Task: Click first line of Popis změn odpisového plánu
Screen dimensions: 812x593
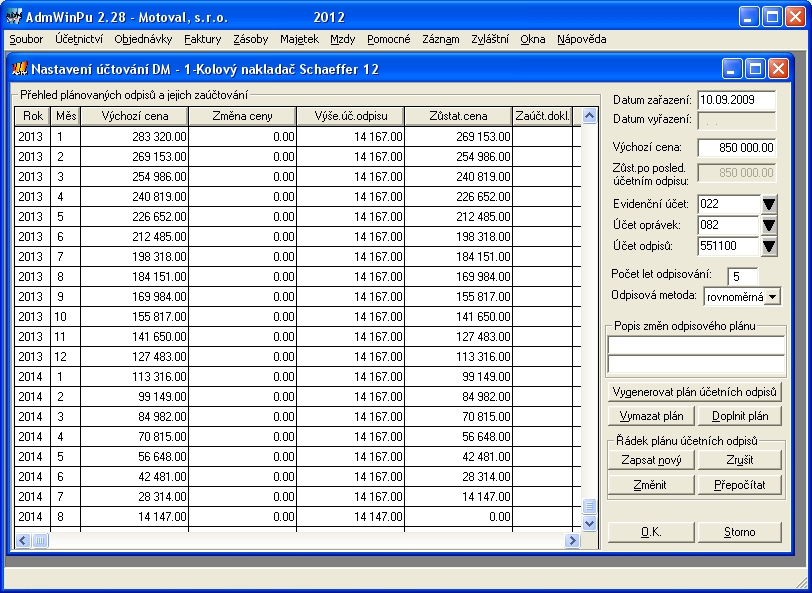Action: [697, 345]
